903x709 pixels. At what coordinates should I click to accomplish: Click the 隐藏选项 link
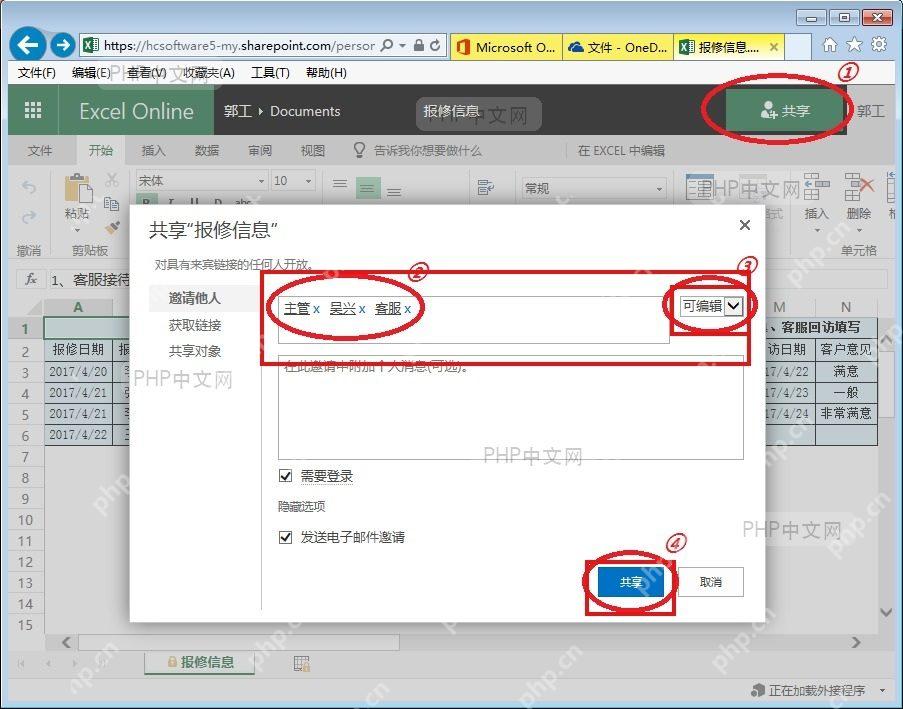pyautogui.click(x=302, y=506)
